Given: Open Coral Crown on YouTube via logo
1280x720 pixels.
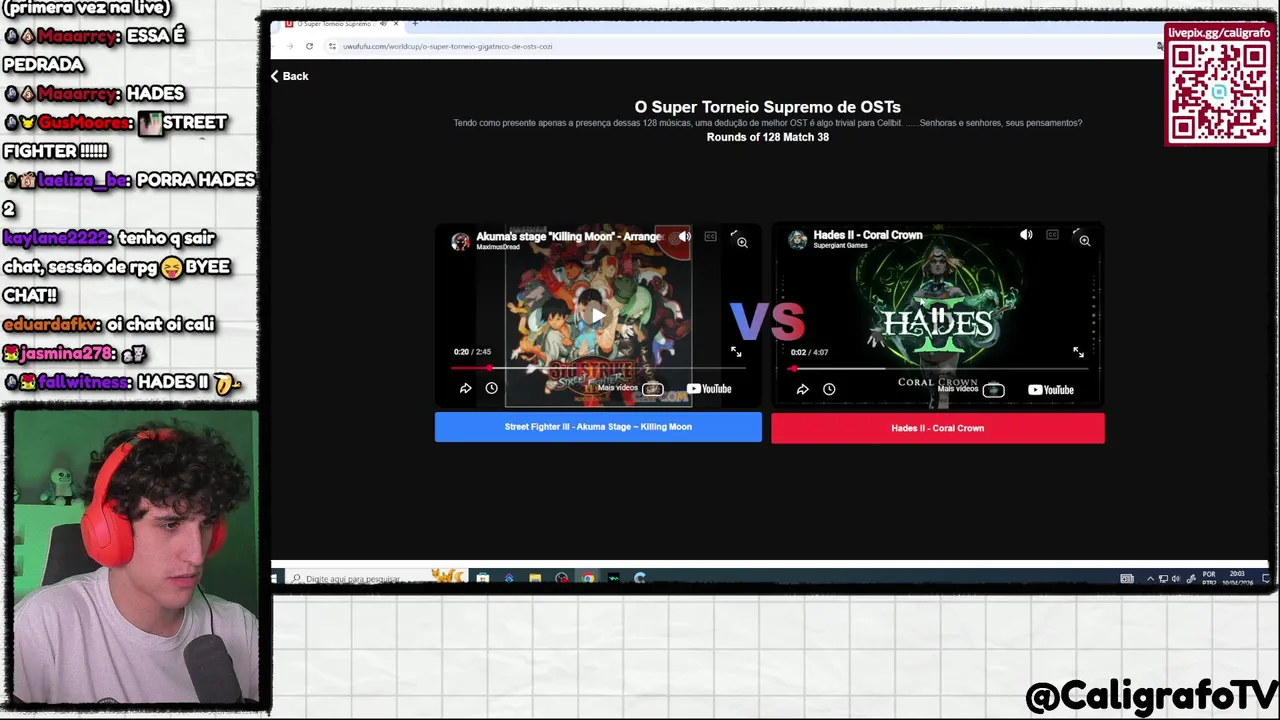Looking at the screenshot, I should point(1051,390).
